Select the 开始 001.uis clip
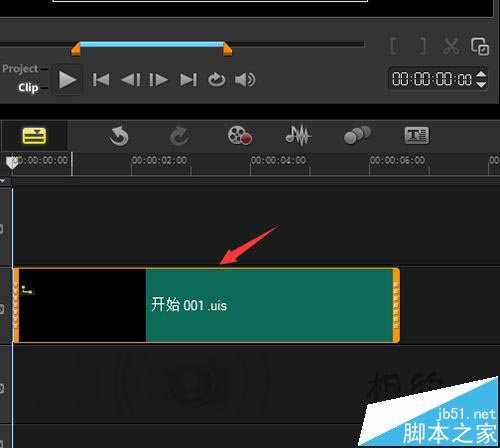Image resolution: width=500 pixels, height=448 pixels. [207, 305]
